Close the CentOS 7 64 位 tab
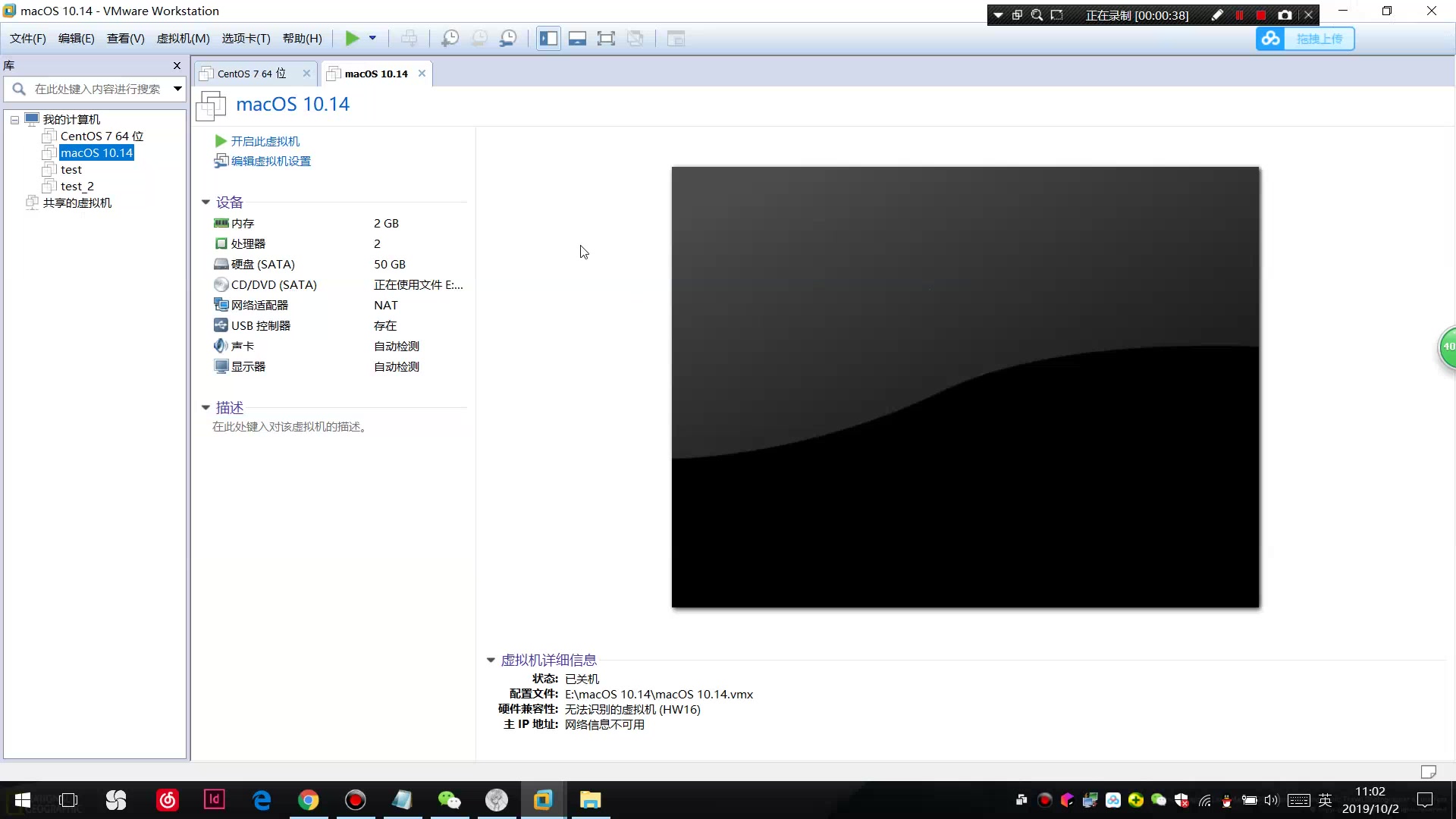 point(306,74)
